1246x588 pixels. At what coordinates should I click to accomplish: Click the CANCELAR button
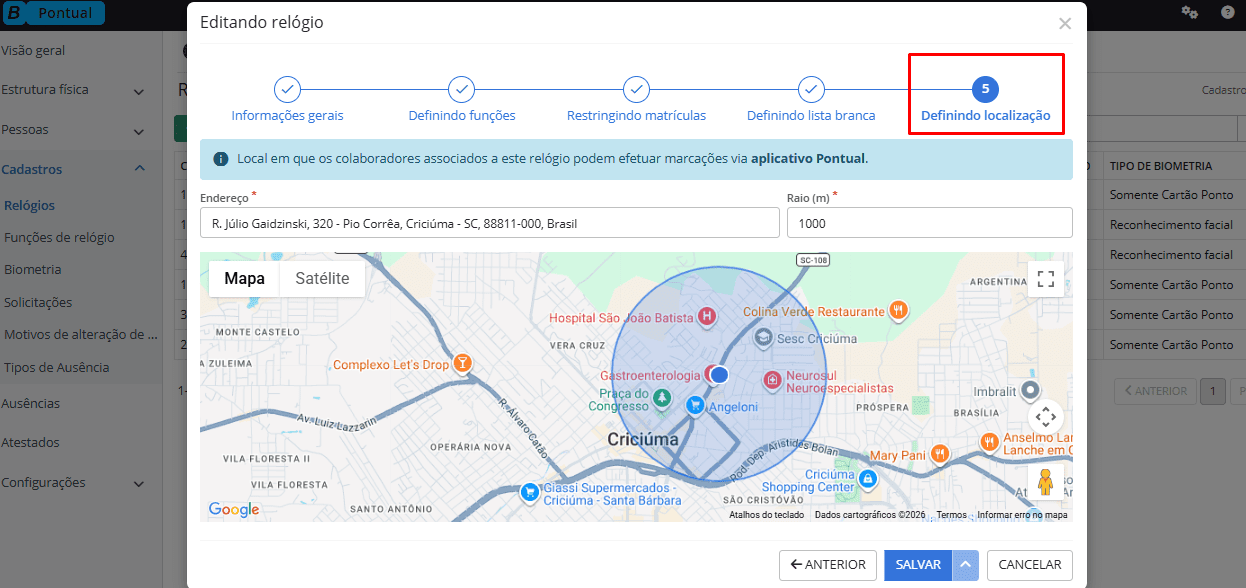[1029, 565]
